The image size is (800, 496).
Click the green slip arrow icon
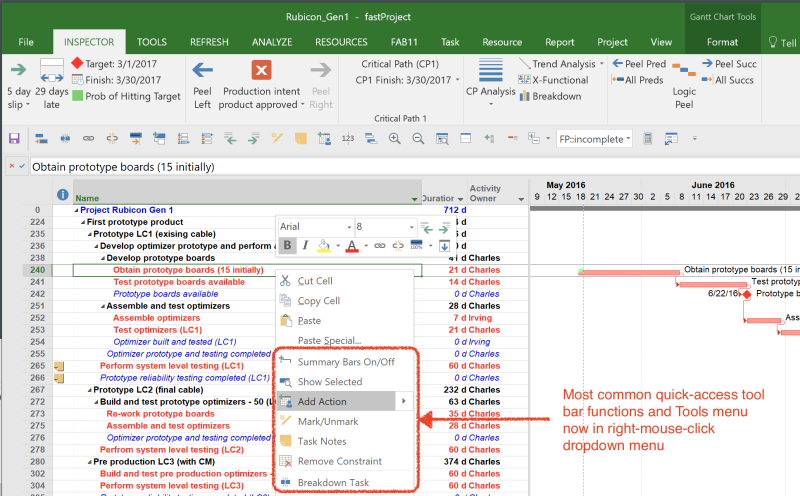coord(18,69)
